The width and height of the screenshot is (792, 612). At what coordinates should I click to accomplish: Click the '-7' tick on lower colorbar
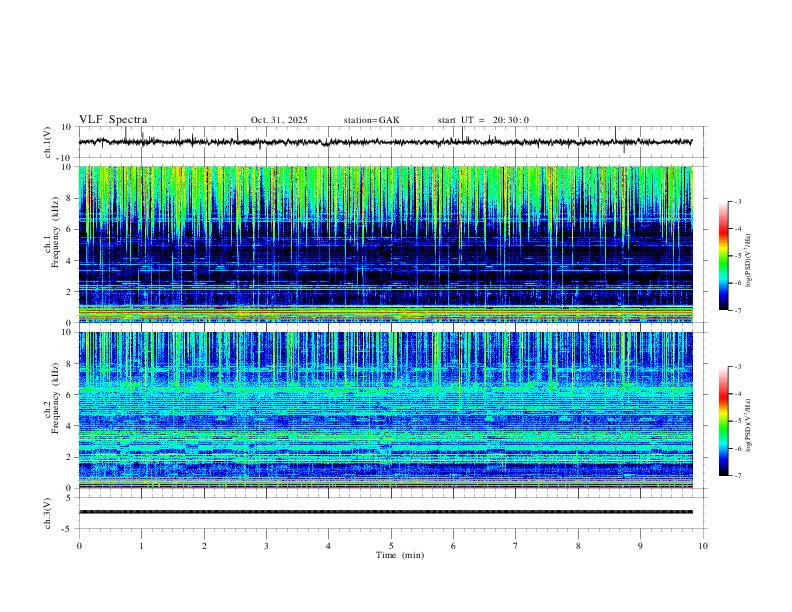(738, 476)
